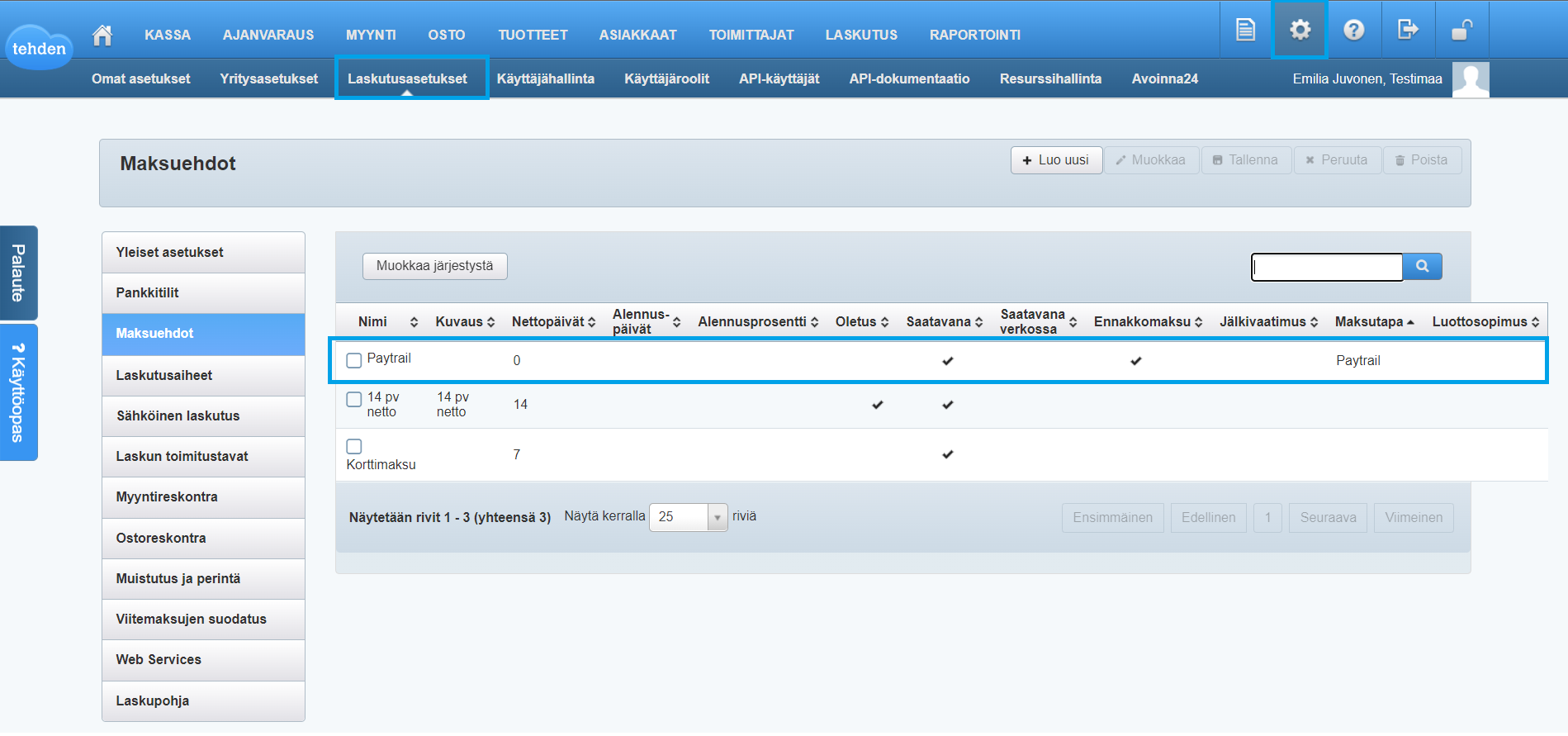1568x736 pixels.
Task: Click into the search text field
Action: [x=1326, y=267]
